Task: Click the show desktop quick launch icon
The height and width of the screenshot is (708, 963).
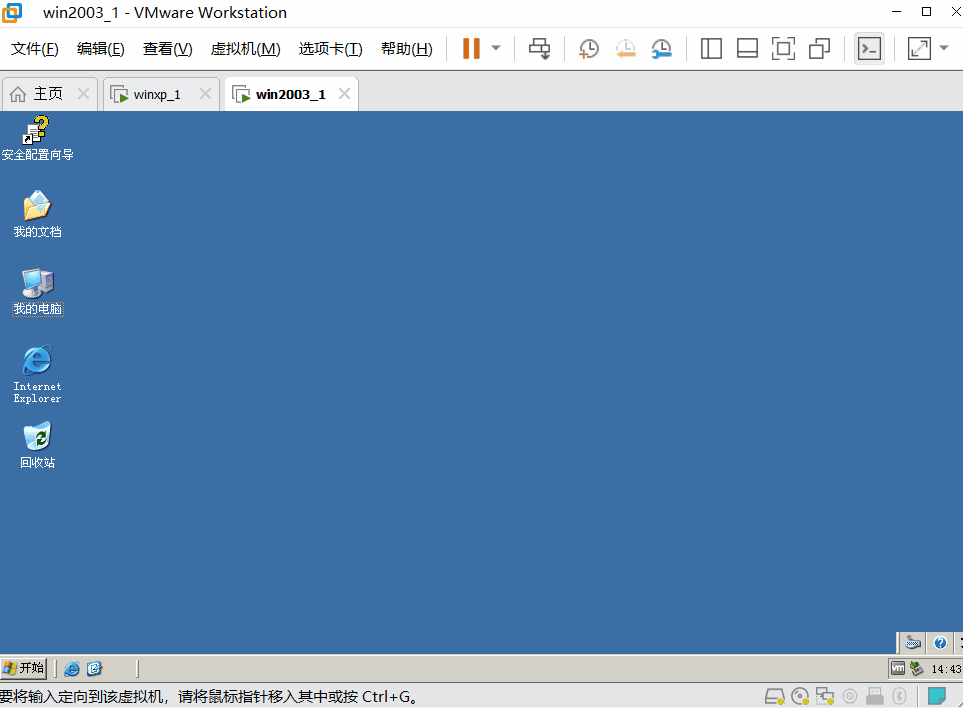Action: click(94, 669)
